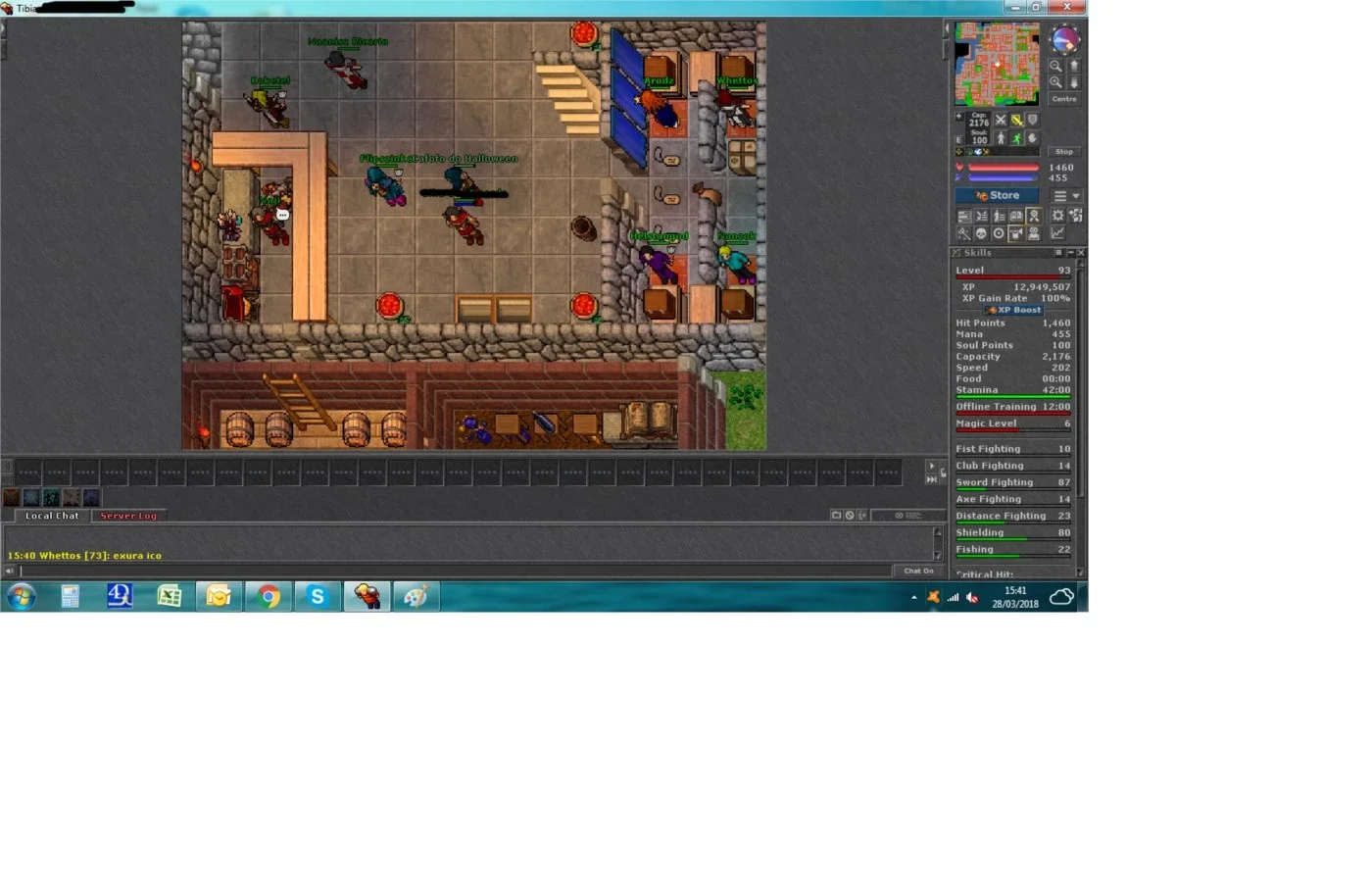Toggle the Chat On button
1372x896 pixels.
(918, 571)
